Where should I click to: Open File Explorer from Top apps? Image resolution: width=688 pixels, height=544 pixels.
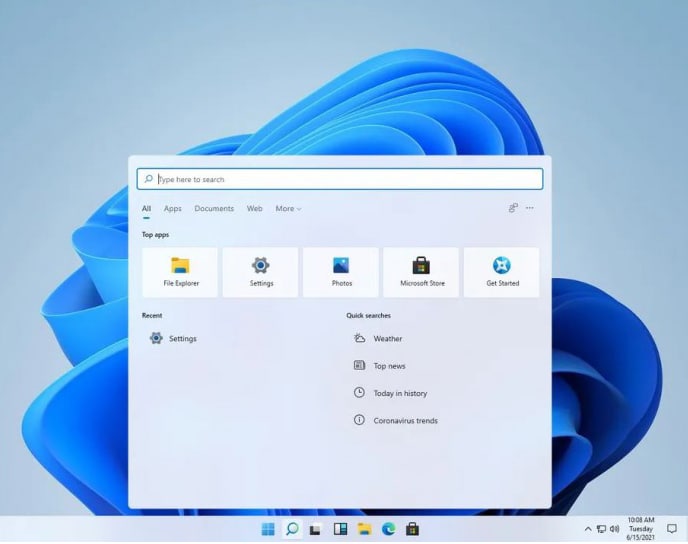pos(180,272)
